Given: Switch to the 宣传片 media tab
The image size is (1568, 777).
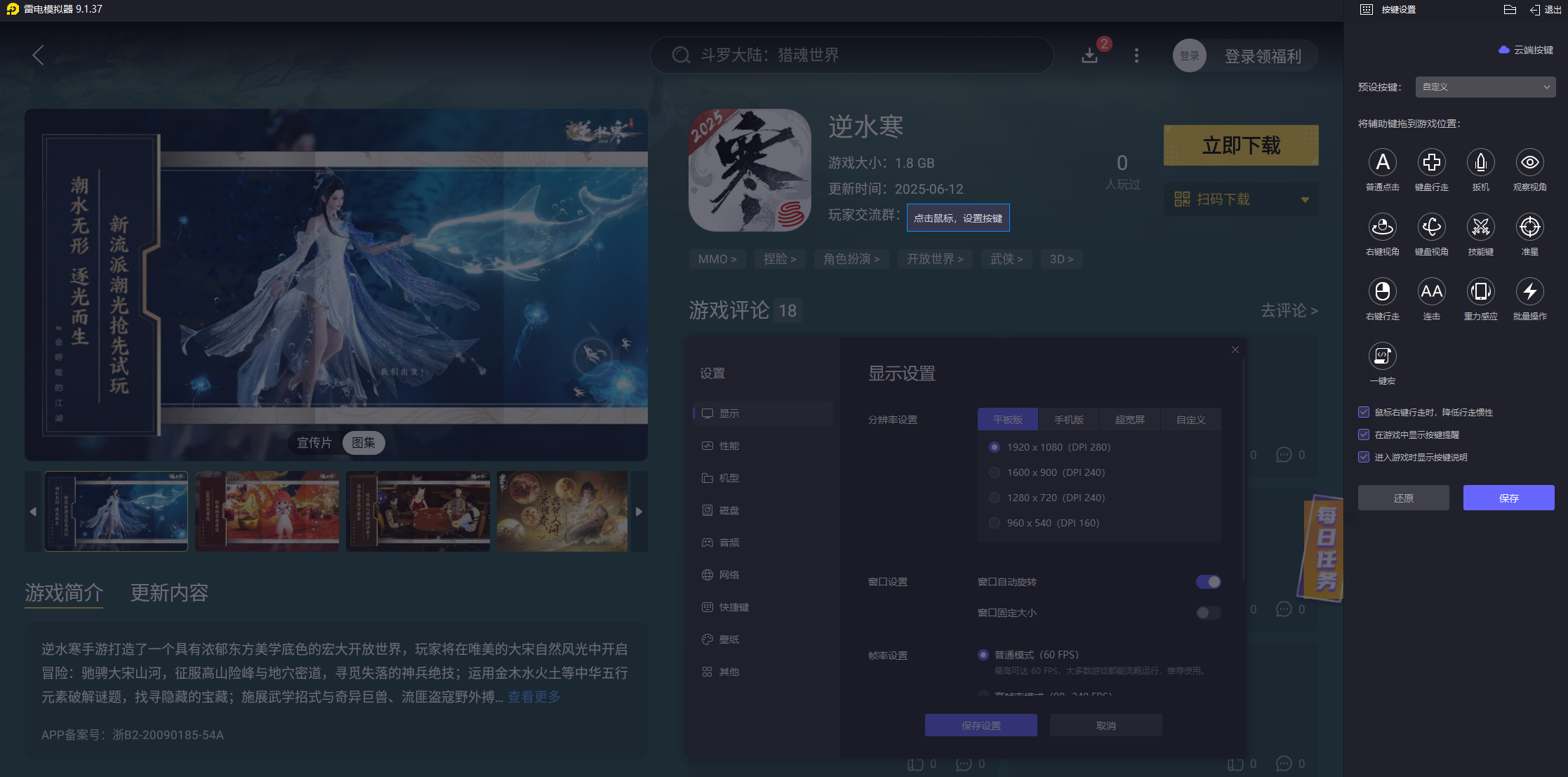Looking at the screenshot, I should (x=314, y=443).
